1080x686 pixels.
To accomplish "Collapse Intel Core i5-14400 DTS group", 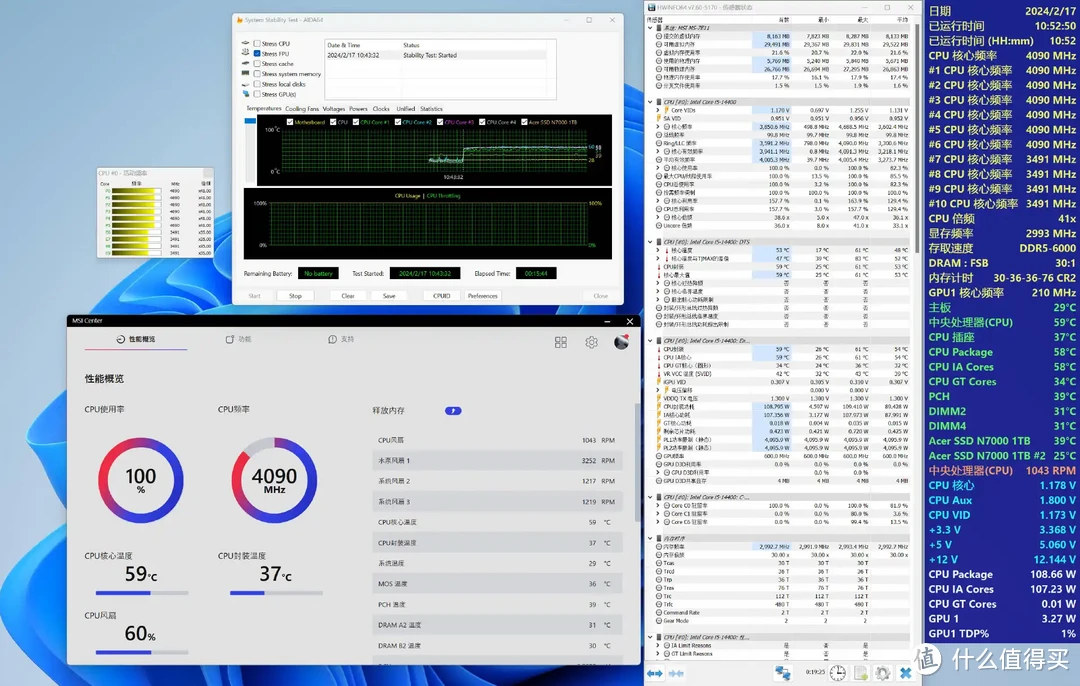I will [650, 242].
